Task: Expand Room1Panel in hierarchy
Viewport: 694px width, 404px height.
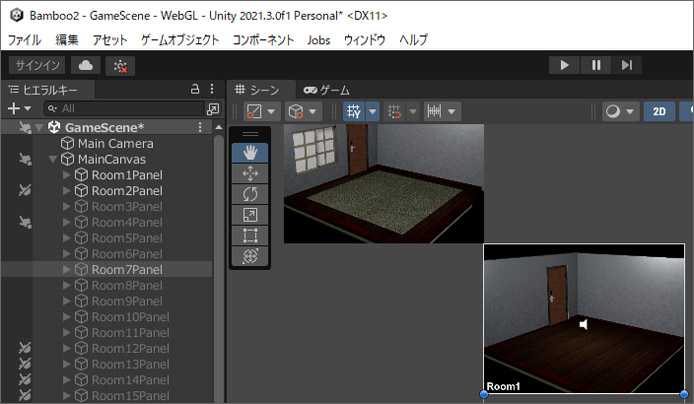Action: [67, 175]
